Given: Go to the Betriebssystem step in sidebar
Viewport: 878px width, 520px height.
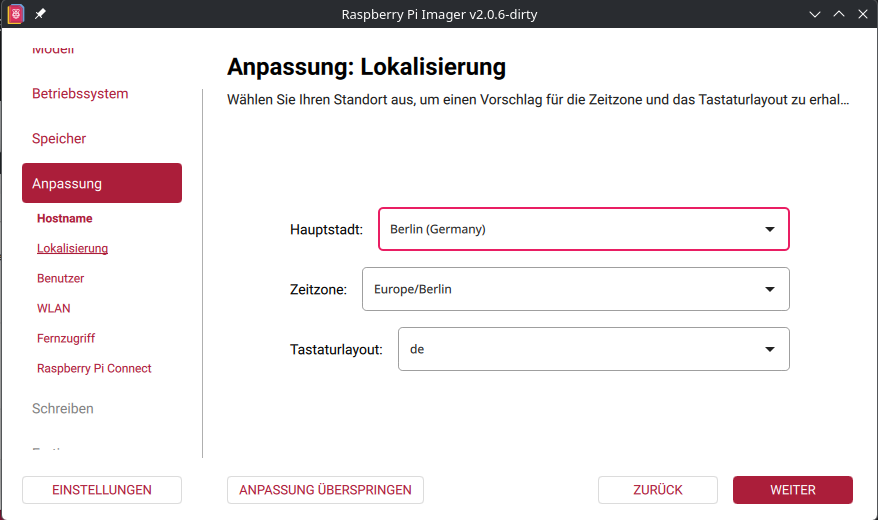Looking at the screenshot, I should point(80,94).
